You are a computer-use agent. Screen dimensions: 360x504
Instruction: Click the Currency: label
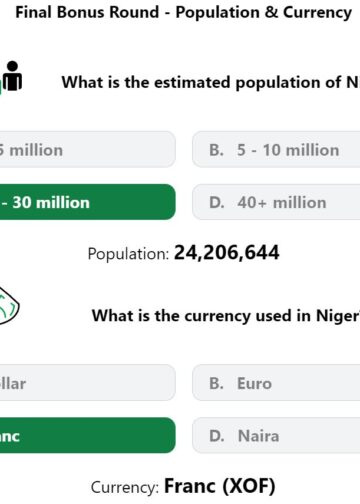(125, 487)
